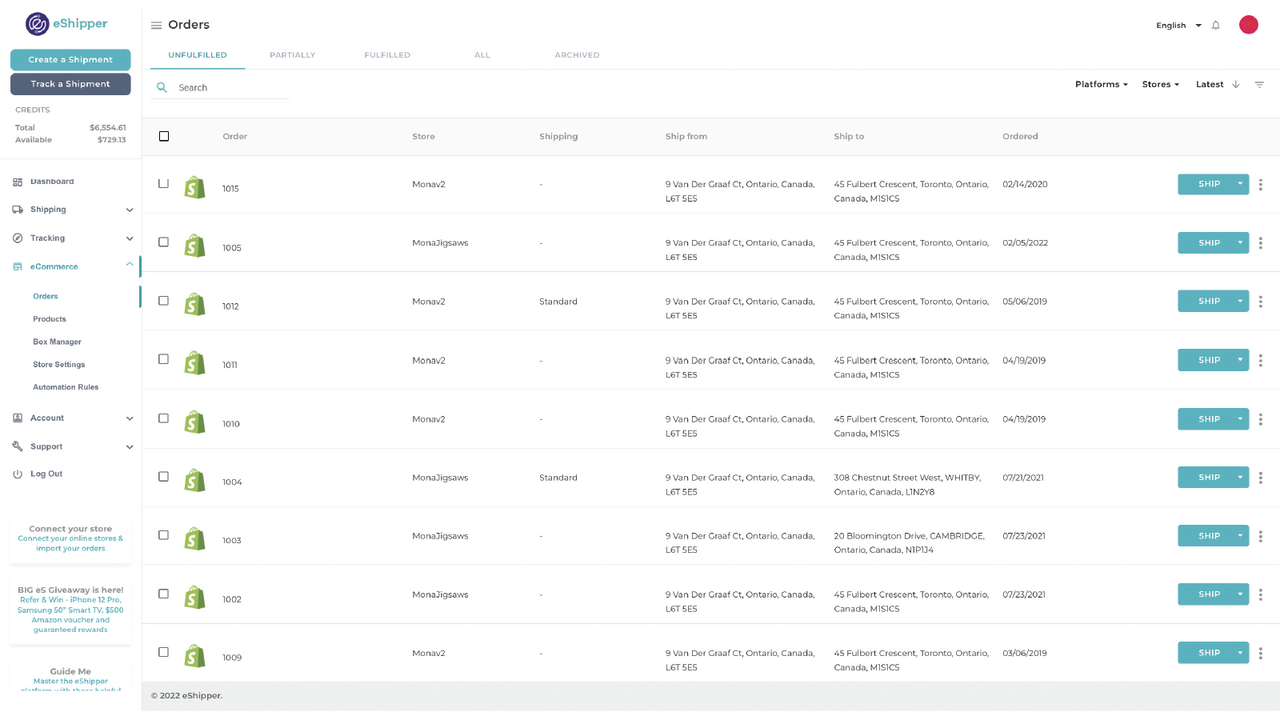Image resolution: width=1280 pixels, height=720 pixels.
Task: Open the Stores filter dropdown
Action: coord(1160,85)
